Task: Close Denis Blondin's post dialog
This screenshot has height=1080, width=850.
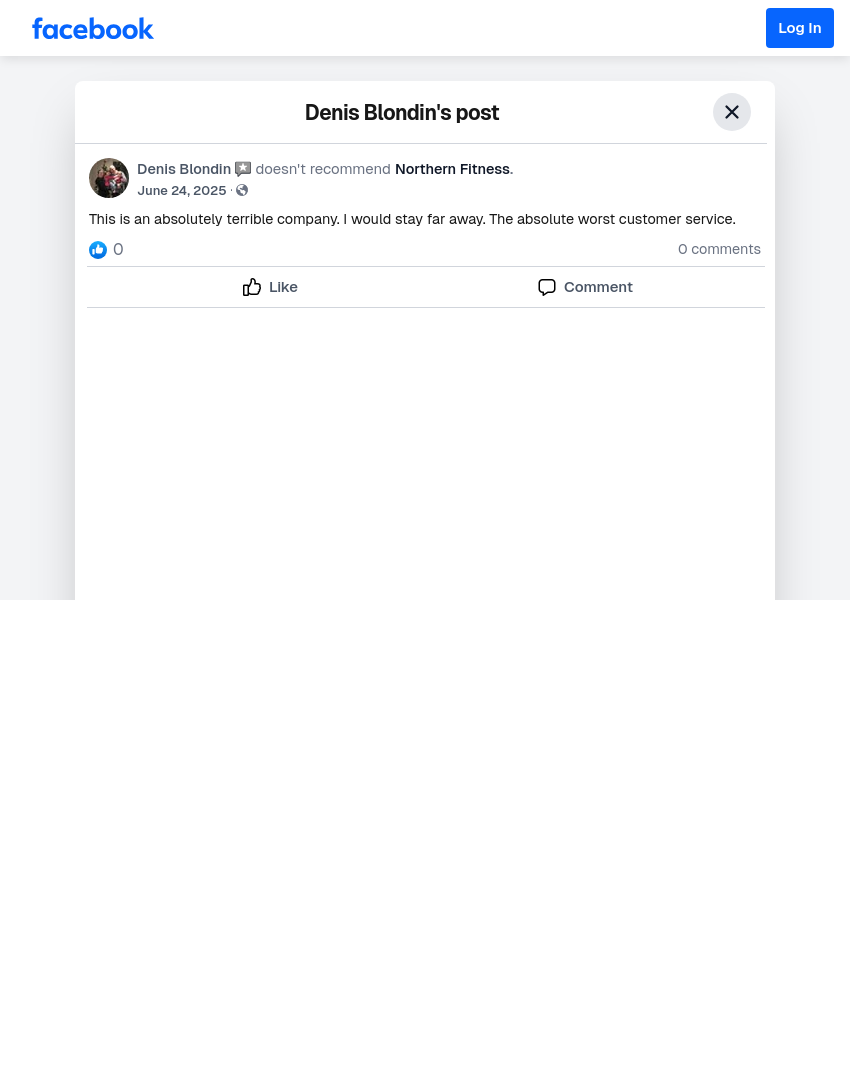Action: (x=732, y=112)
